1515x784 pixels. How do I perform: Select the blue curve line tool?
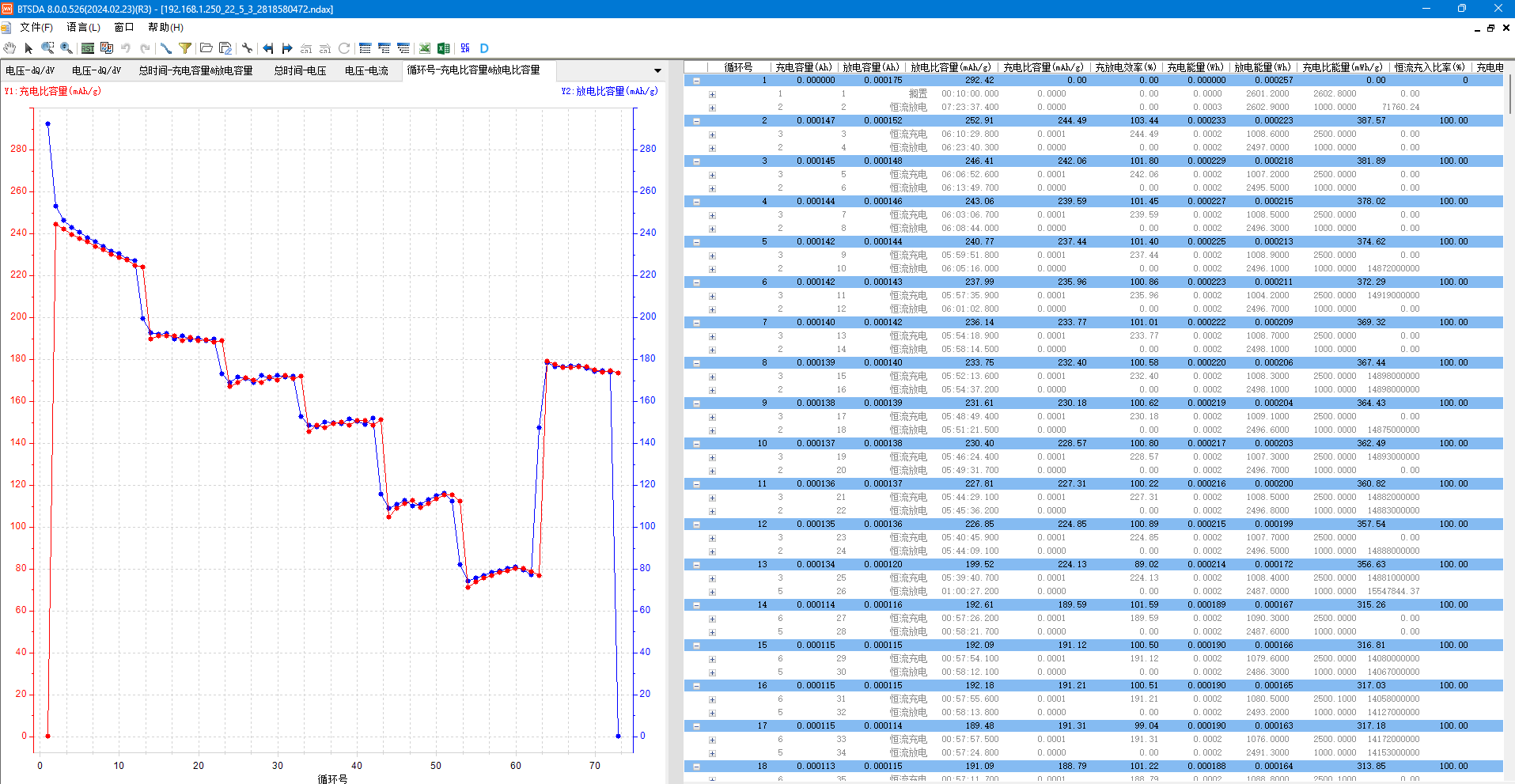(x=166, y=48)
